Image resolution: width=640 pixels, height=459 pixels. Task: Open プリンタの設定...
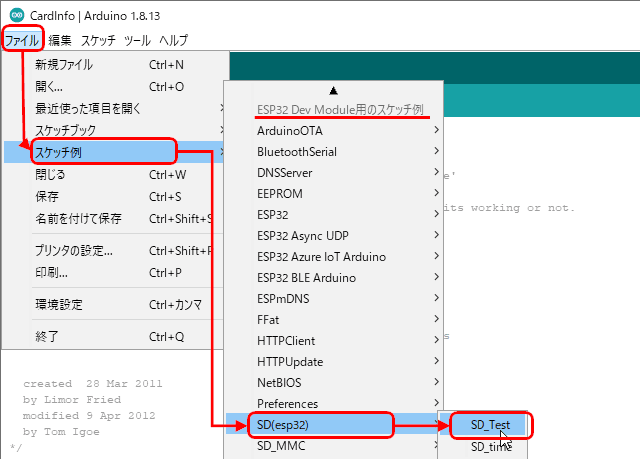click(113, 251)
